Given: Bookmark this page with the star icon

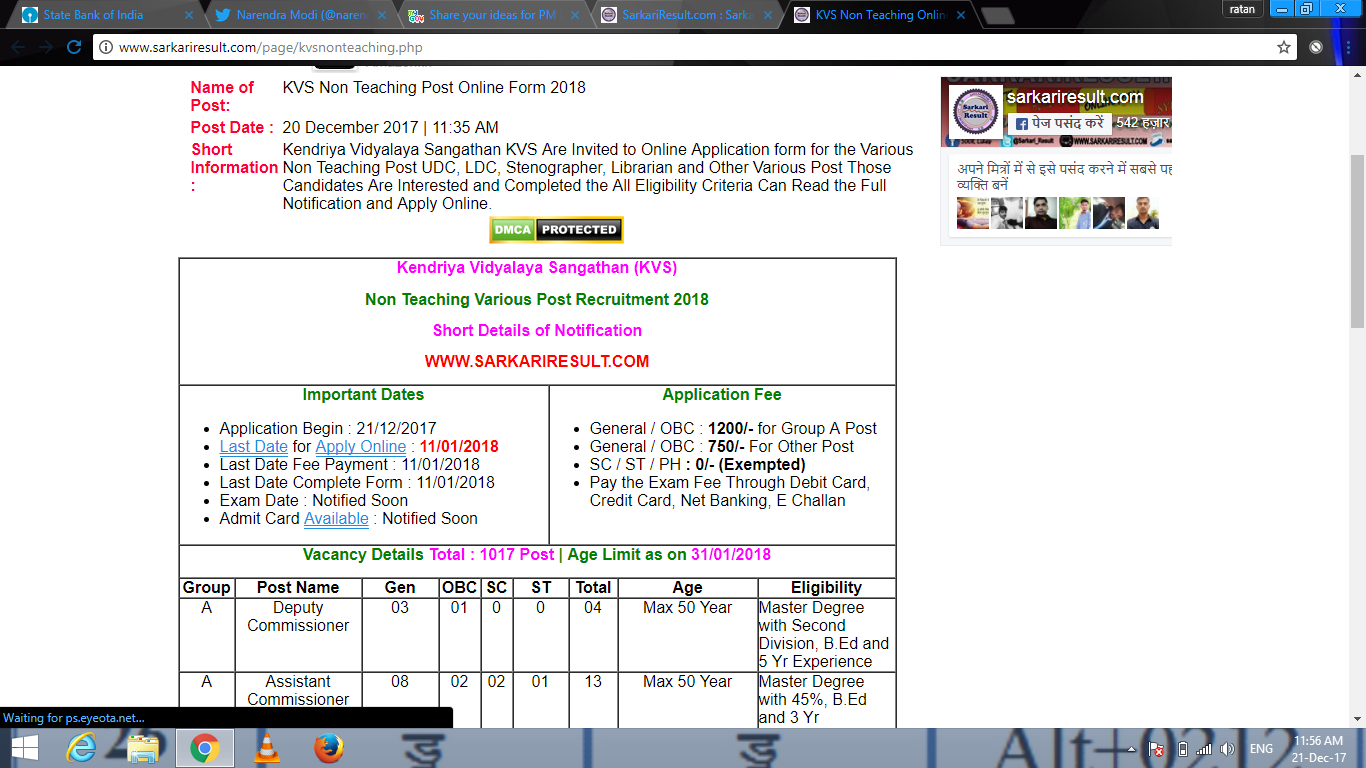Looking at the screenshot, I should click(x=1284, y=47).
